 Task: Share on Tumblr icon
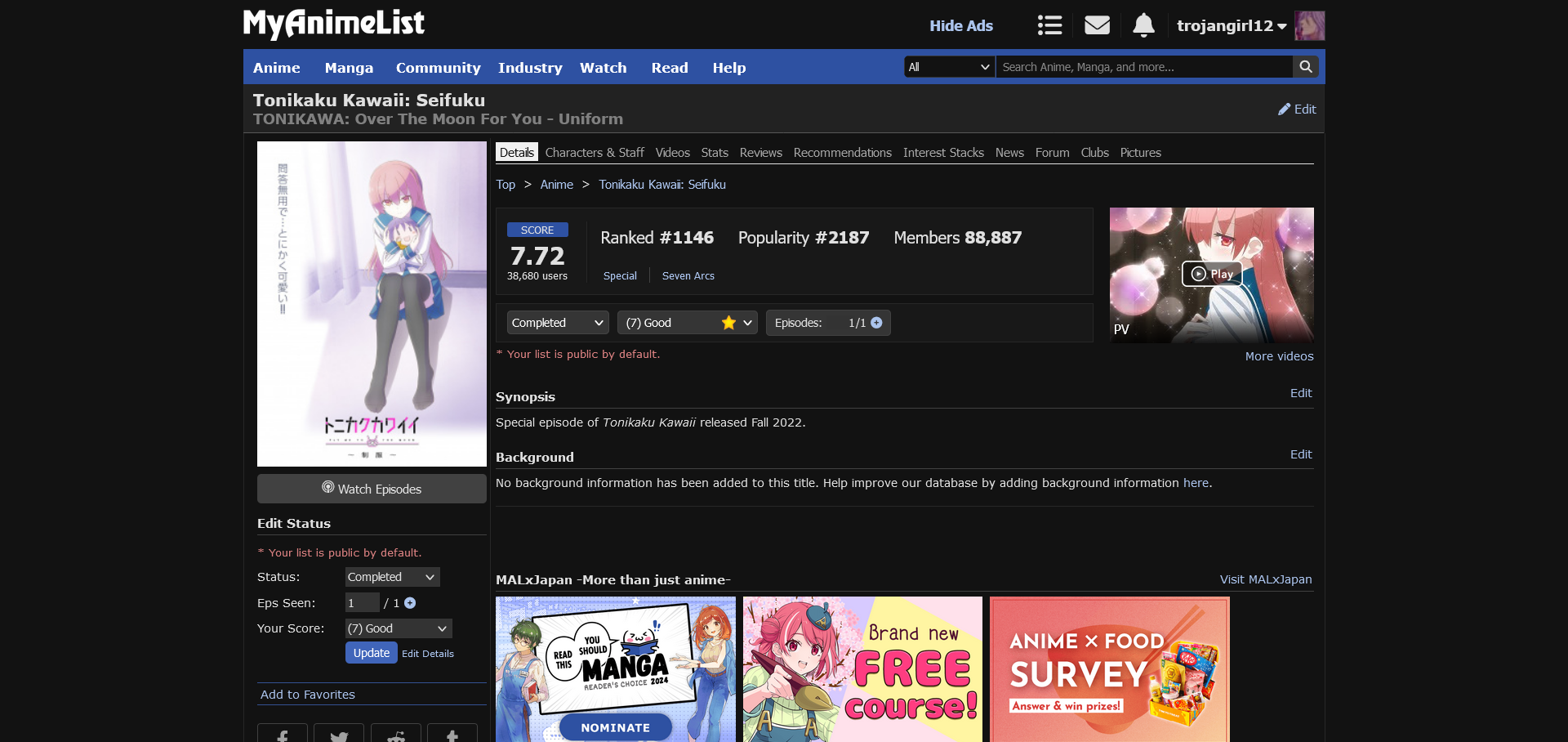coord(452,734)
